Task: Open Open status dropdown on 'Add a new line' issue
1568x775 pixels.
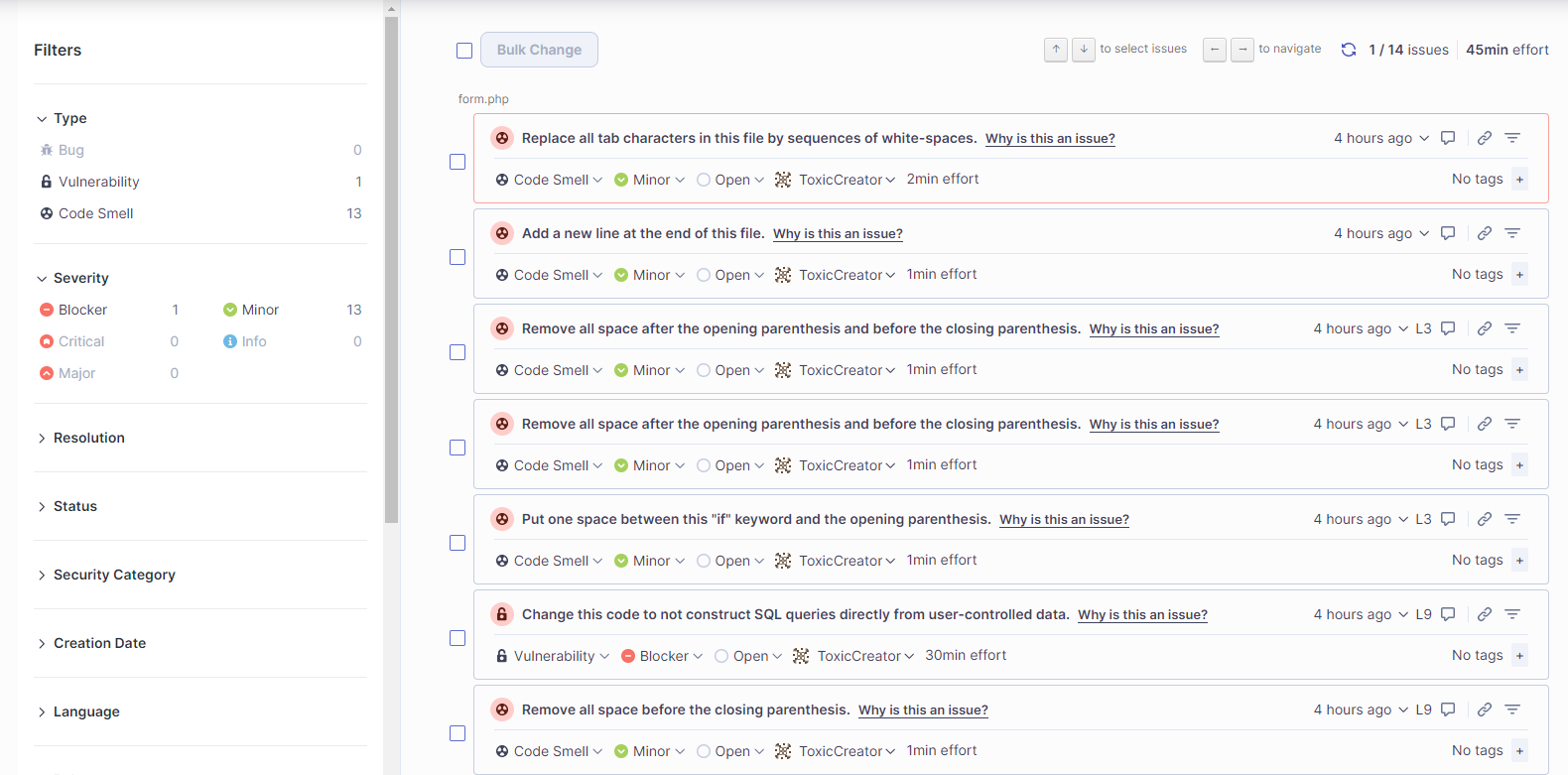Action: [x=730, y=275]
